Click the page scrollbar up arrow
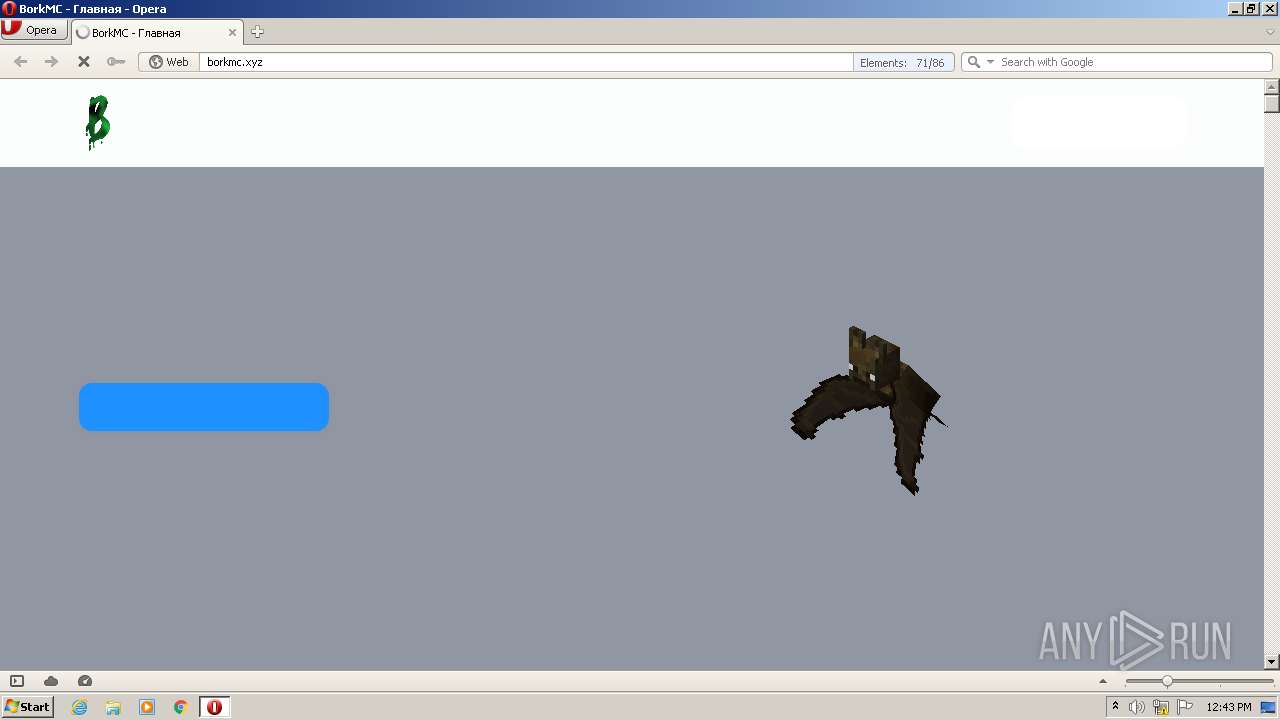Viewport: 1280px width, 720px height. pyautogui.click(x=1272, y=87)
